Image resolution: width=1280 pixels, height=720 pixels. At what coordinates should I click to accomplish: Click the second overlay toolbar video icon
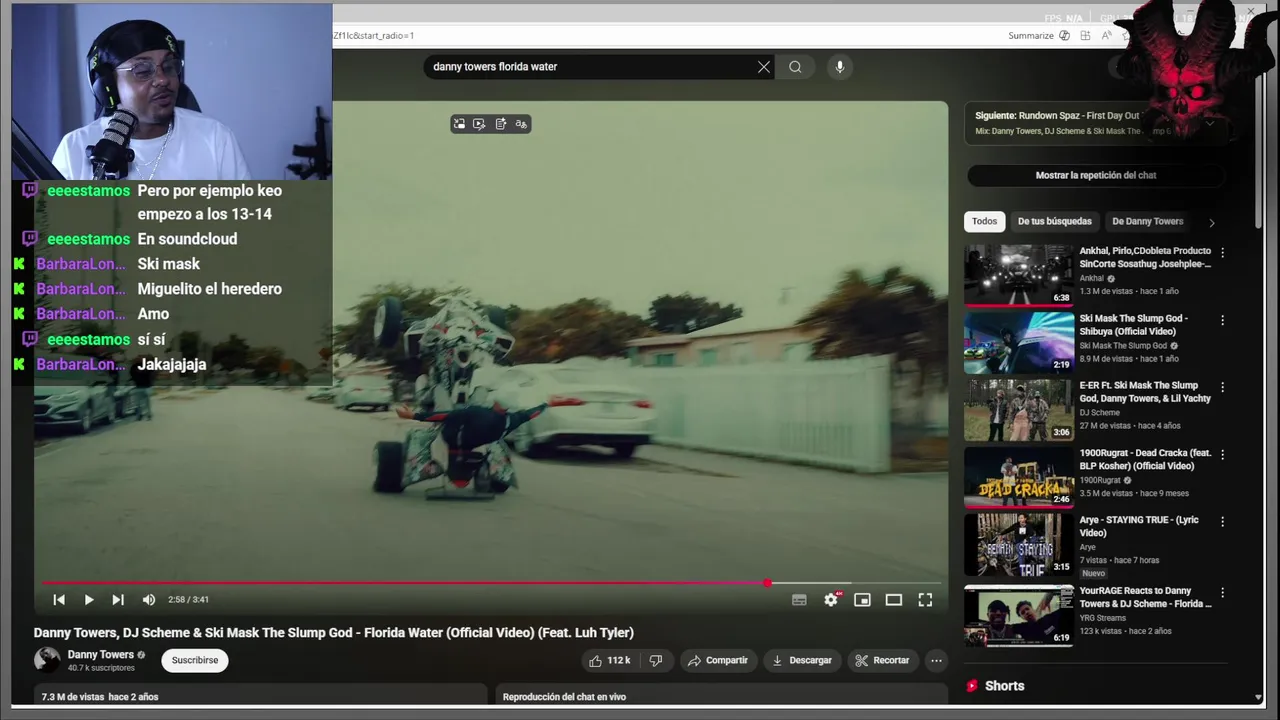(479, 124)
